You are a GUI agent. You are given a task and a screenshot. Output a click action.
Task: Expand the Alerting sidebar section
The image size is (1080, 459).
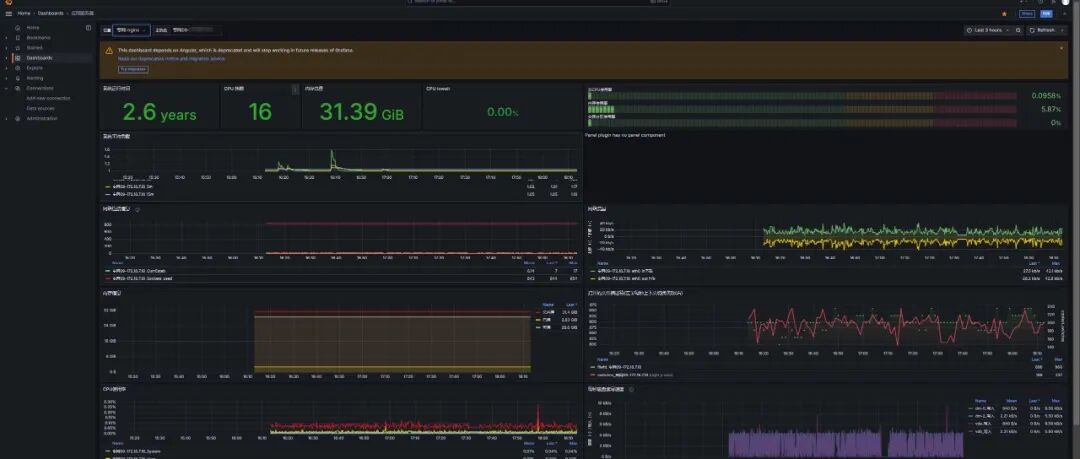click(x=7, y=78)
